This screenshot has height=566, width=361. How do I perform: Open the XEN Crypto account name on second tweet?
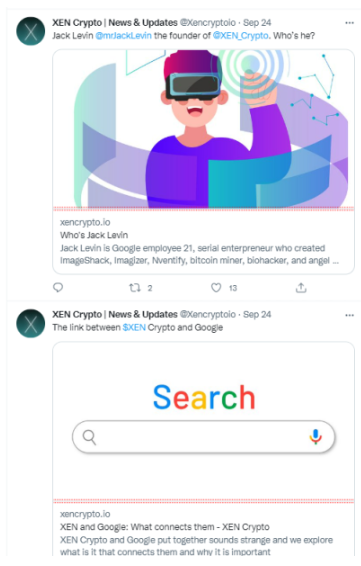(x=115, y=314)
